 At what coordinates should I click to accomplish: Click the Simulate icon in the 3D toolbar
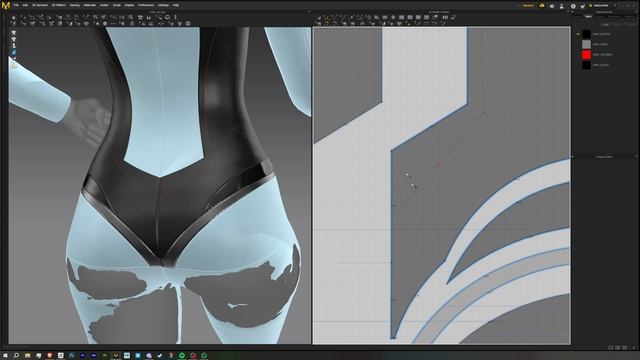(x=13, y=18)
